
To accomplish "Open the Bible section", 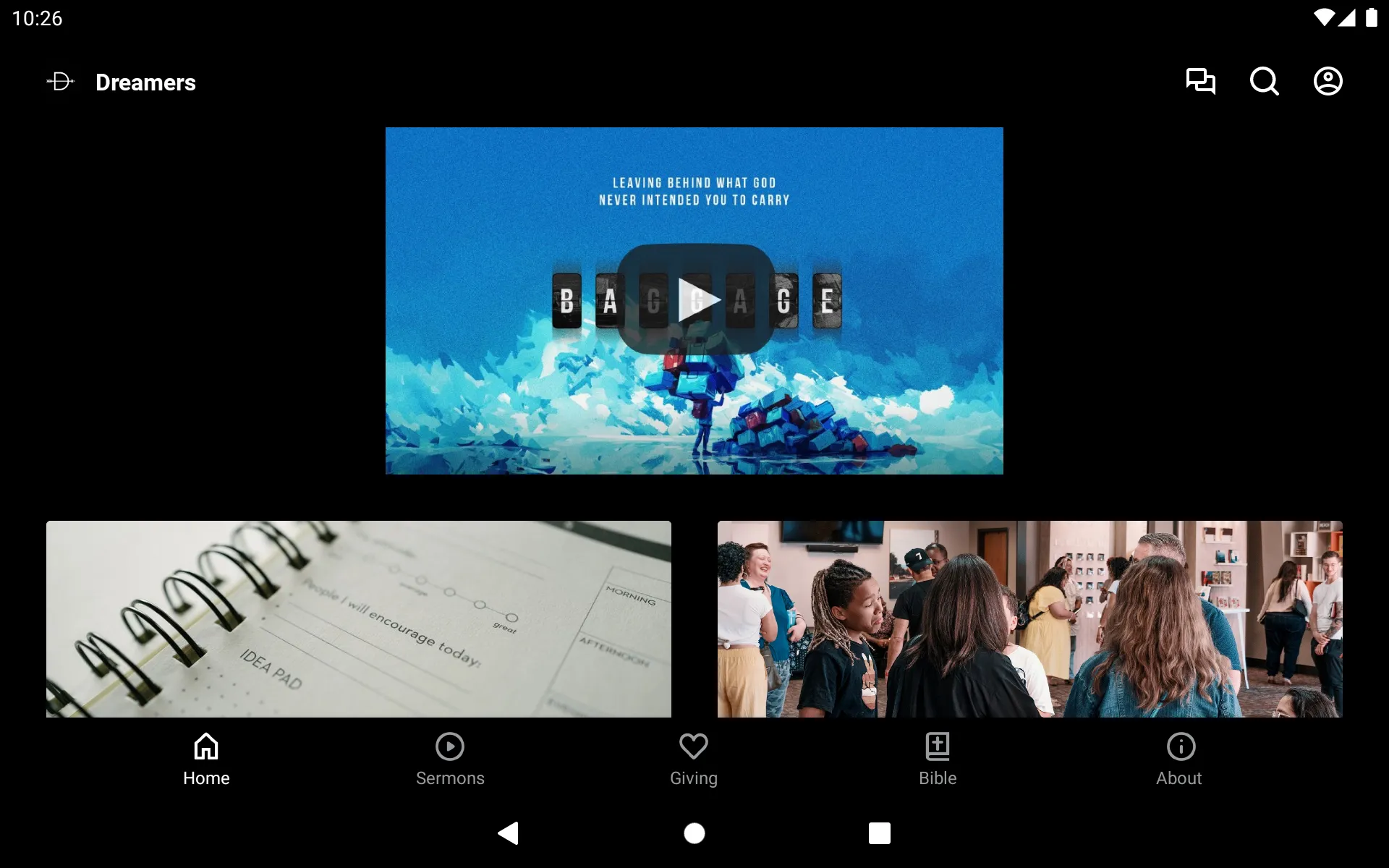I will click(937, 757).
